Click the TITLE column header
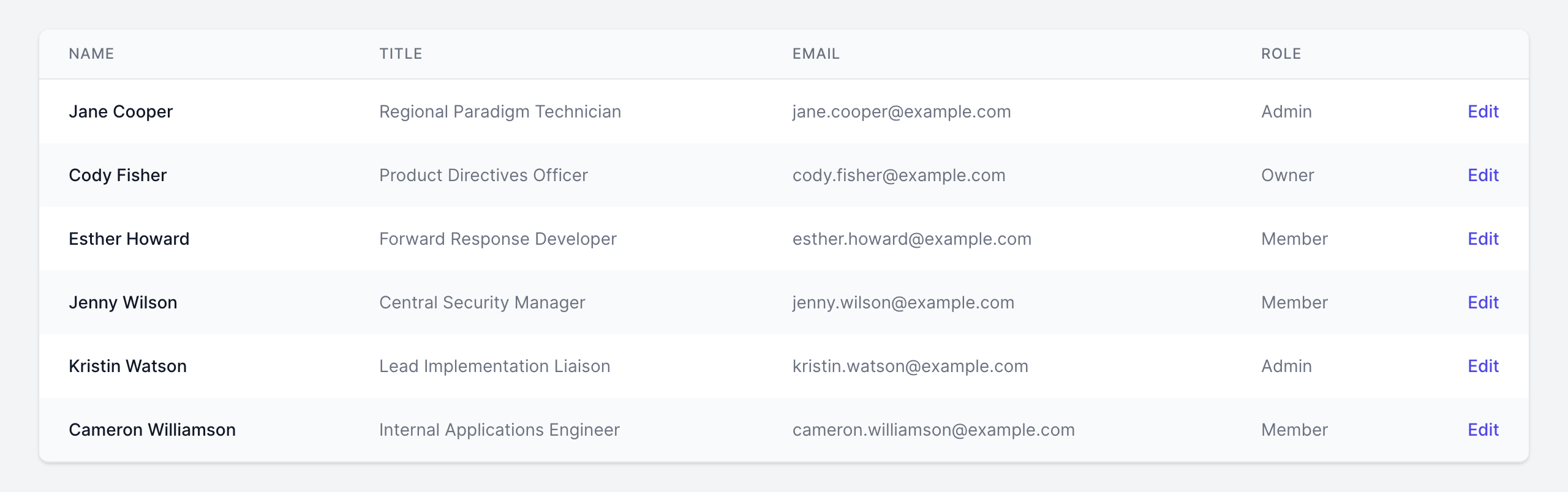 click(401, 54)
